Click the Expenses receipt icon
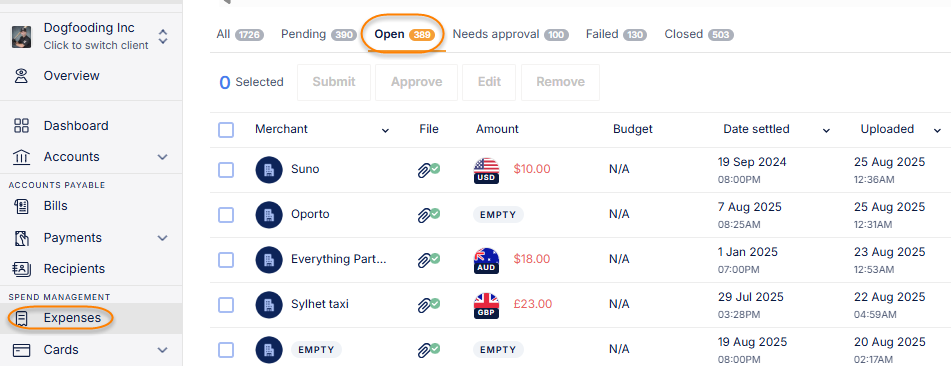The height and width of the screenshot is (366, 951). (x=21, y=319)
